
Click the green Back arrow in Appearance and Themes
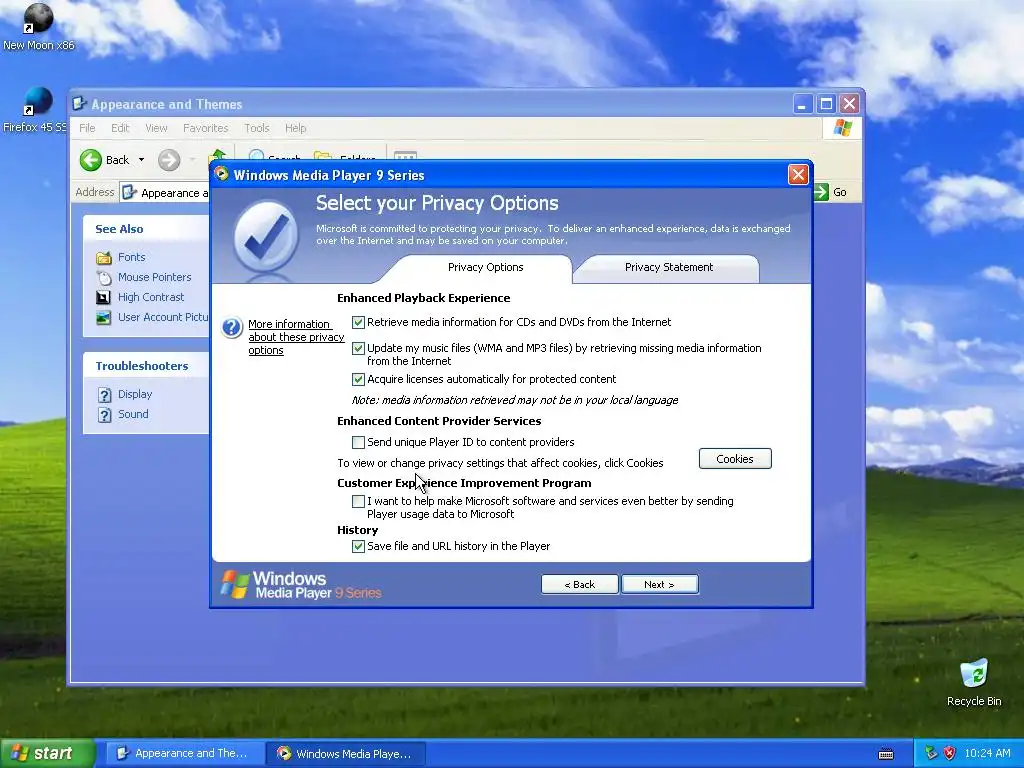[91, 160]
